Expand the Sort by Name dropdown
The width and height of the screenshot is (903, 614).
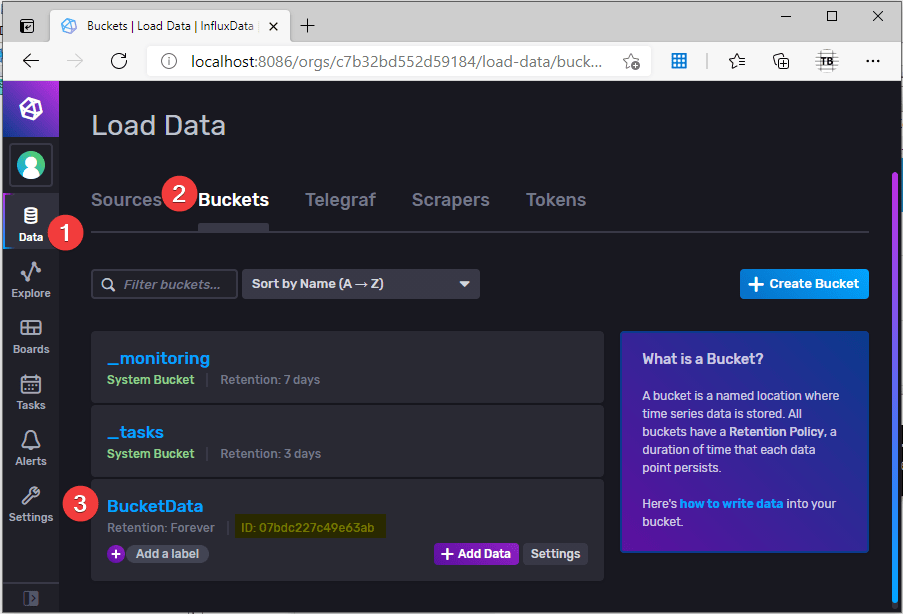point(360,284)
